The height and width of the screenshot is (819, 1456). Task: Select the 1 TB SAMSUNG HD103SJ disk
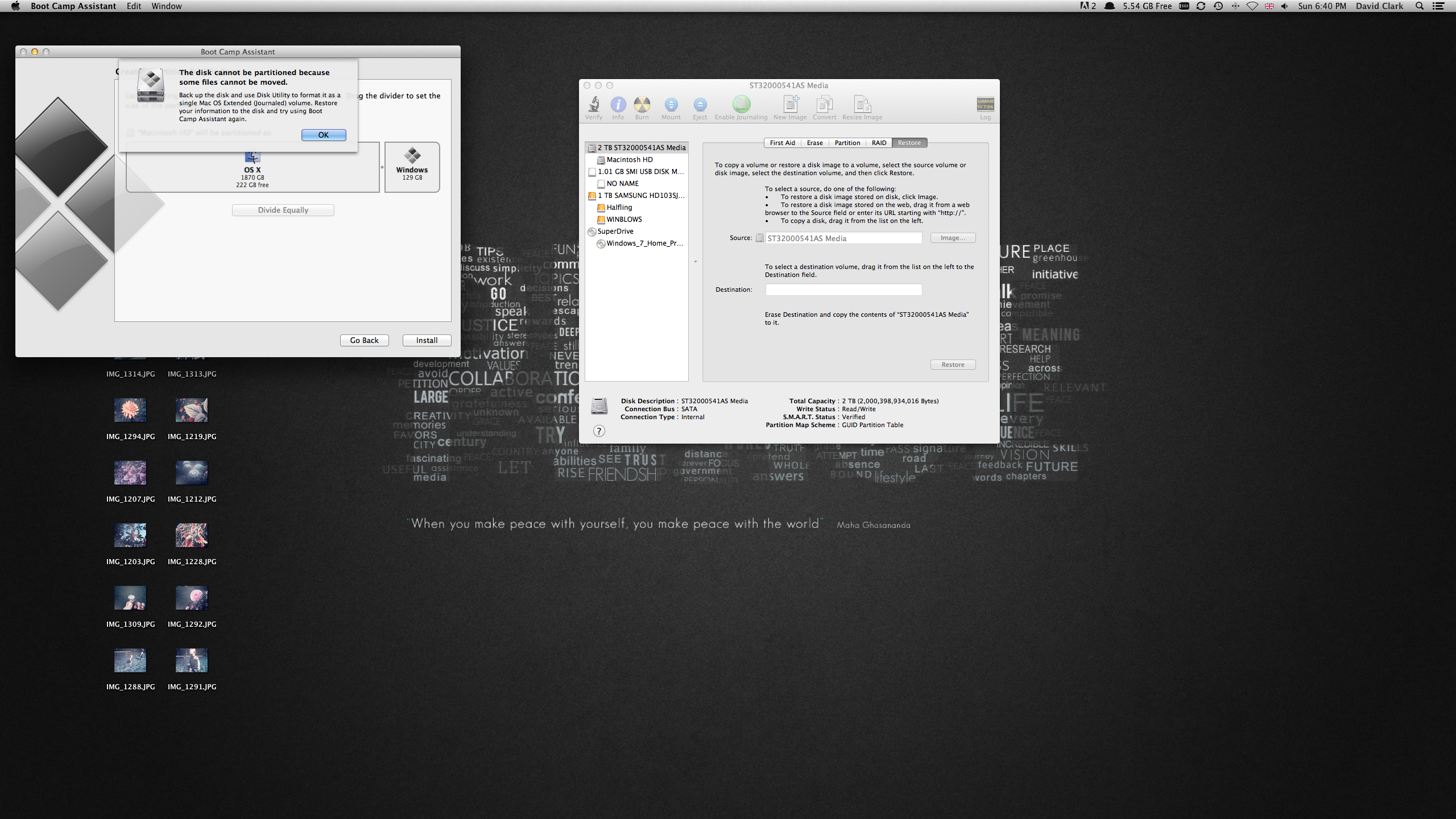point(636,195)
